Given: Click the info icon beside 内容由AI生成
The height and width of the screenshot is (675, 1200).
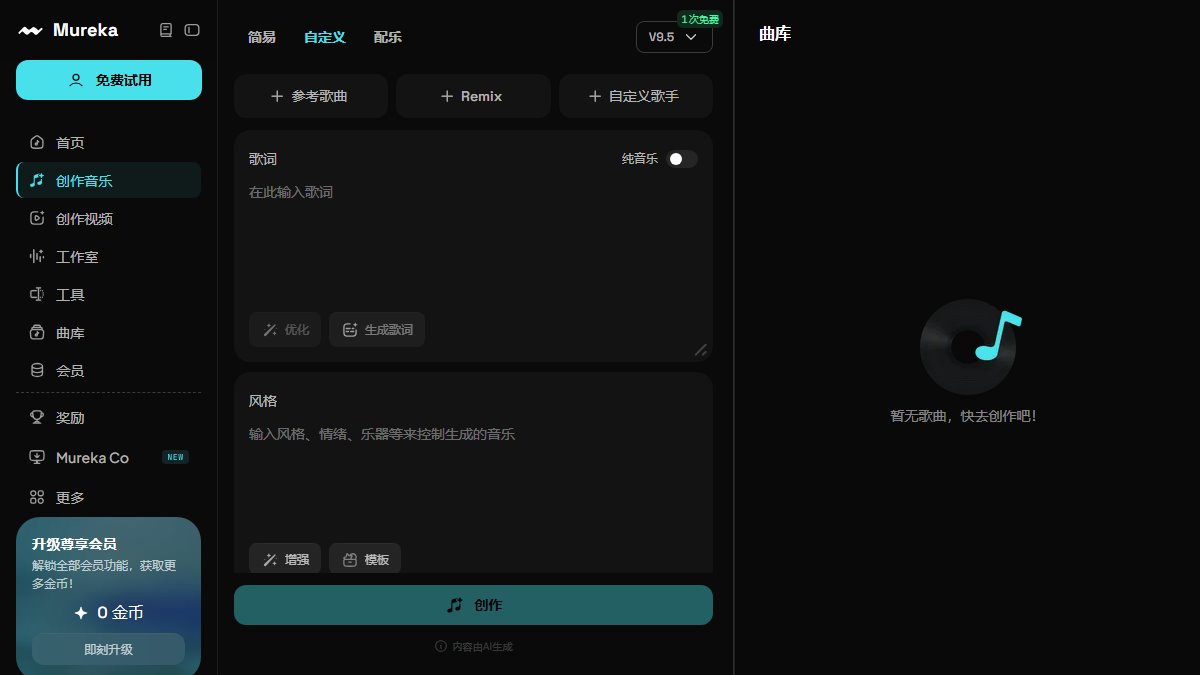Looking at the screenshot, I should coord(440,647).
